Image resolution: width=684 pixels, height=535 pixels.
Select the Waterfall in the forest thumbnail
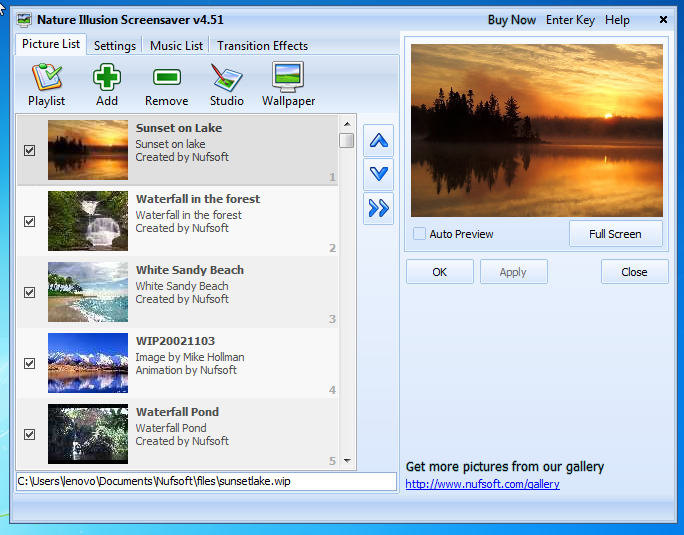(x=88, y=221)
